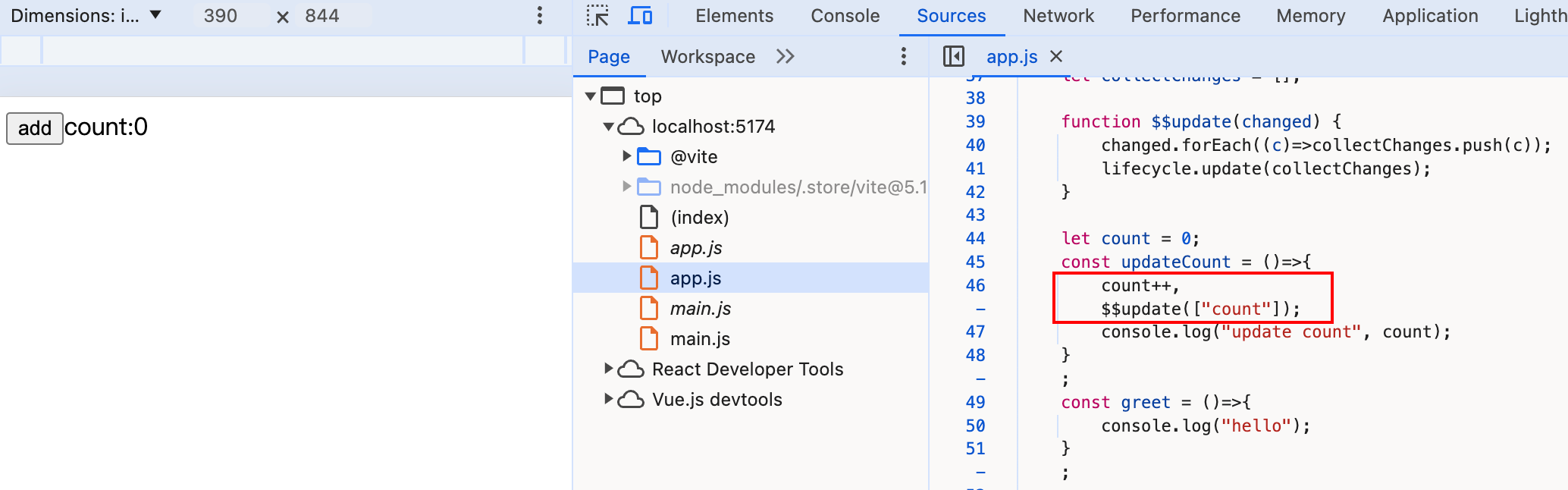Image resolution: width=1568 pixels, height=490 pixels.
Task: Toggle the device toolbar icon
Action: coord(641,16)
